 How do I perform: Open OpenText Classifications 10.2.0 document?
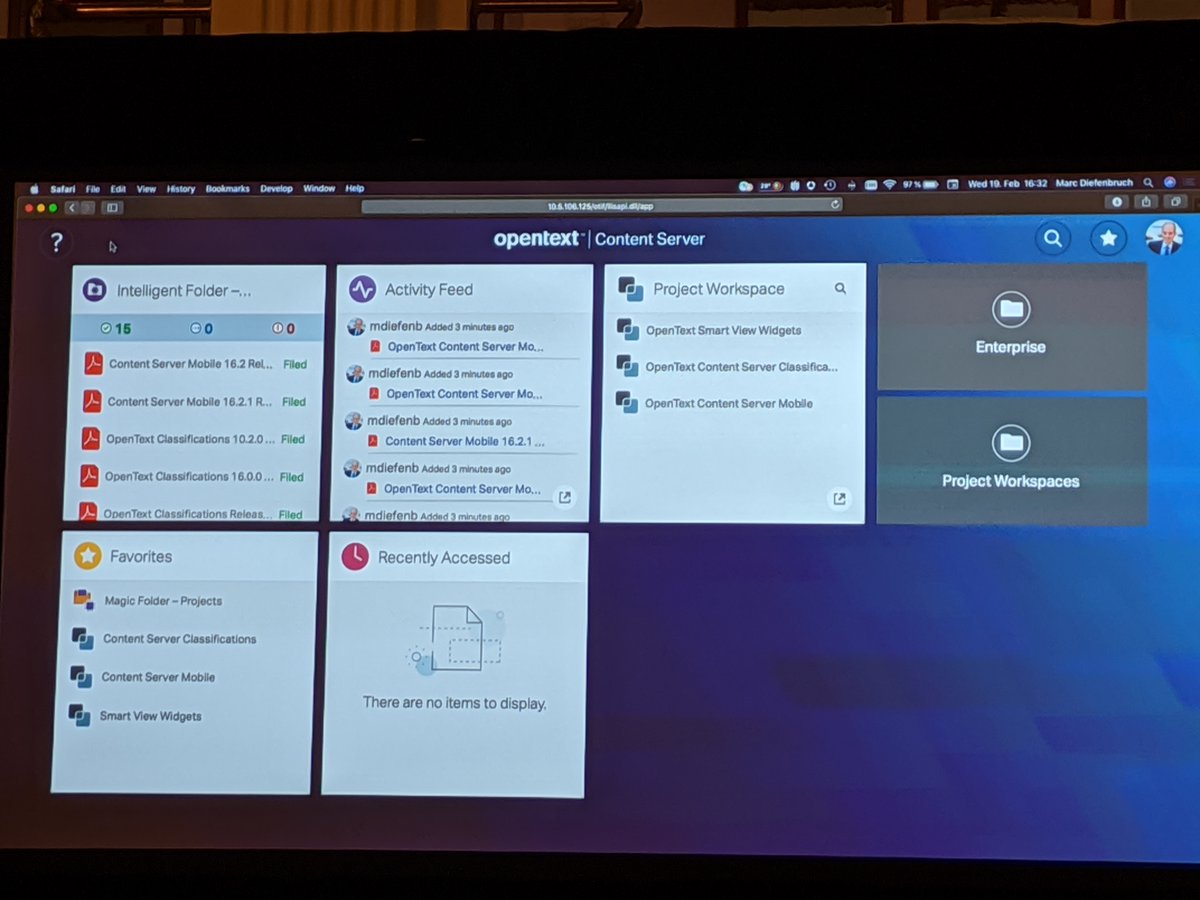tap(189, 439)
